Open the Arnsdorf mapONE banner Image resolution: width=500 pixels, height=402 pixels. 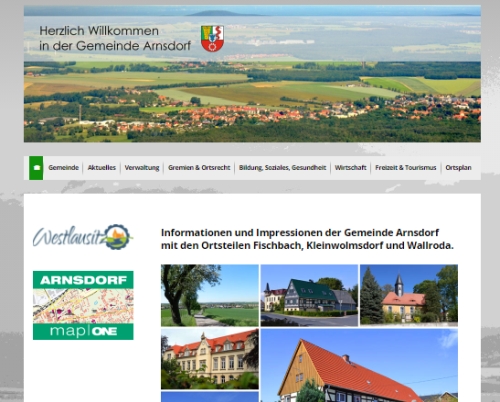[83, 305]
